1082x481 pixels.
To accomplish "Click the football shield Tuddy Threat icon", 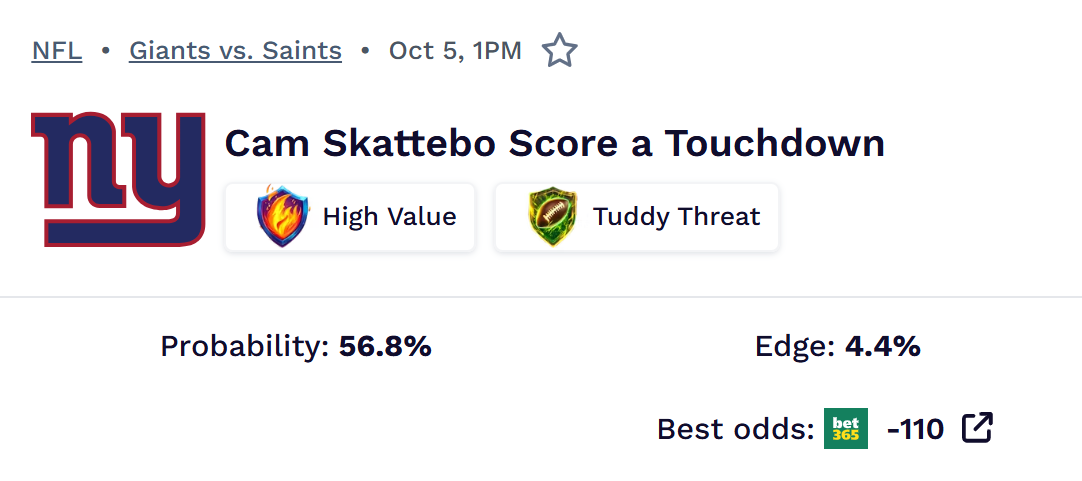I will pyautogui.click(x=552, y=216).
